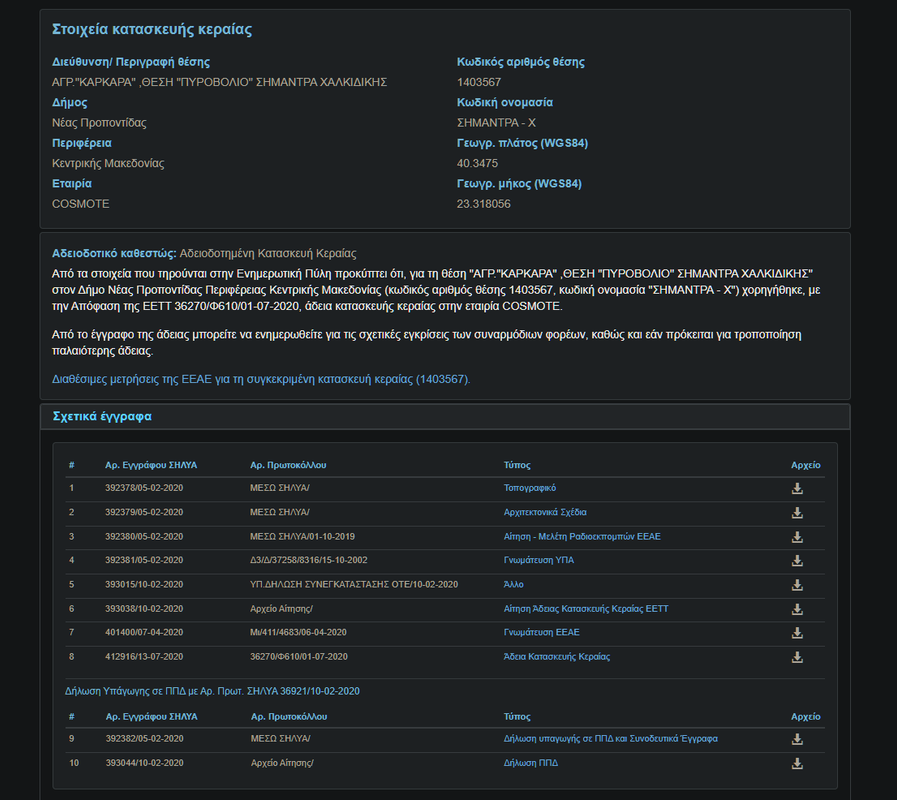Select protocol Δ3/Δ/37258/8316/15-10-2002
The height and width of the screenshot is (800, 897).
click(x=308, y=560)
